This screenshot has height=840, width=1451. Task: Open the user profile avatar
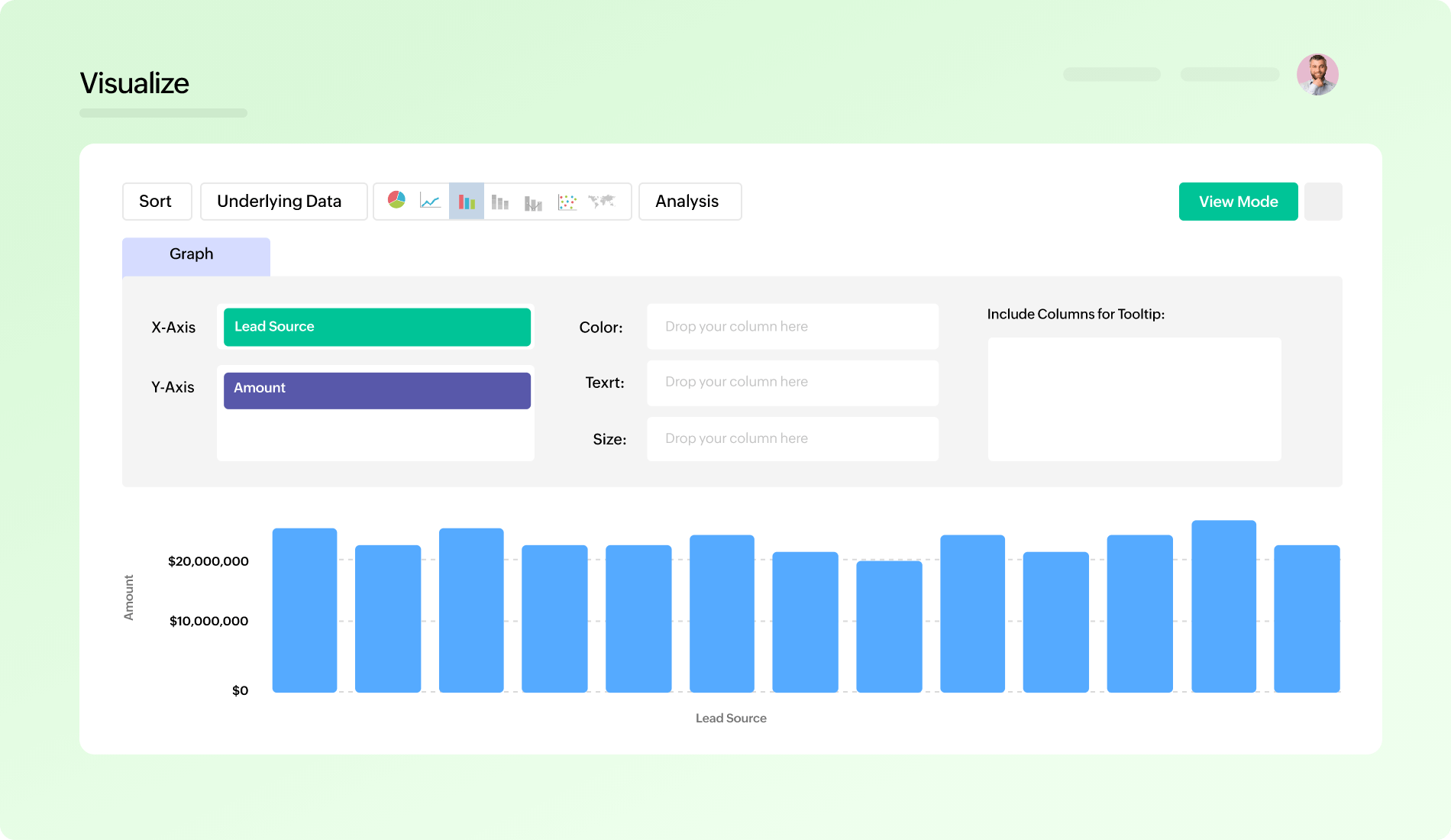pos(1317,74)
